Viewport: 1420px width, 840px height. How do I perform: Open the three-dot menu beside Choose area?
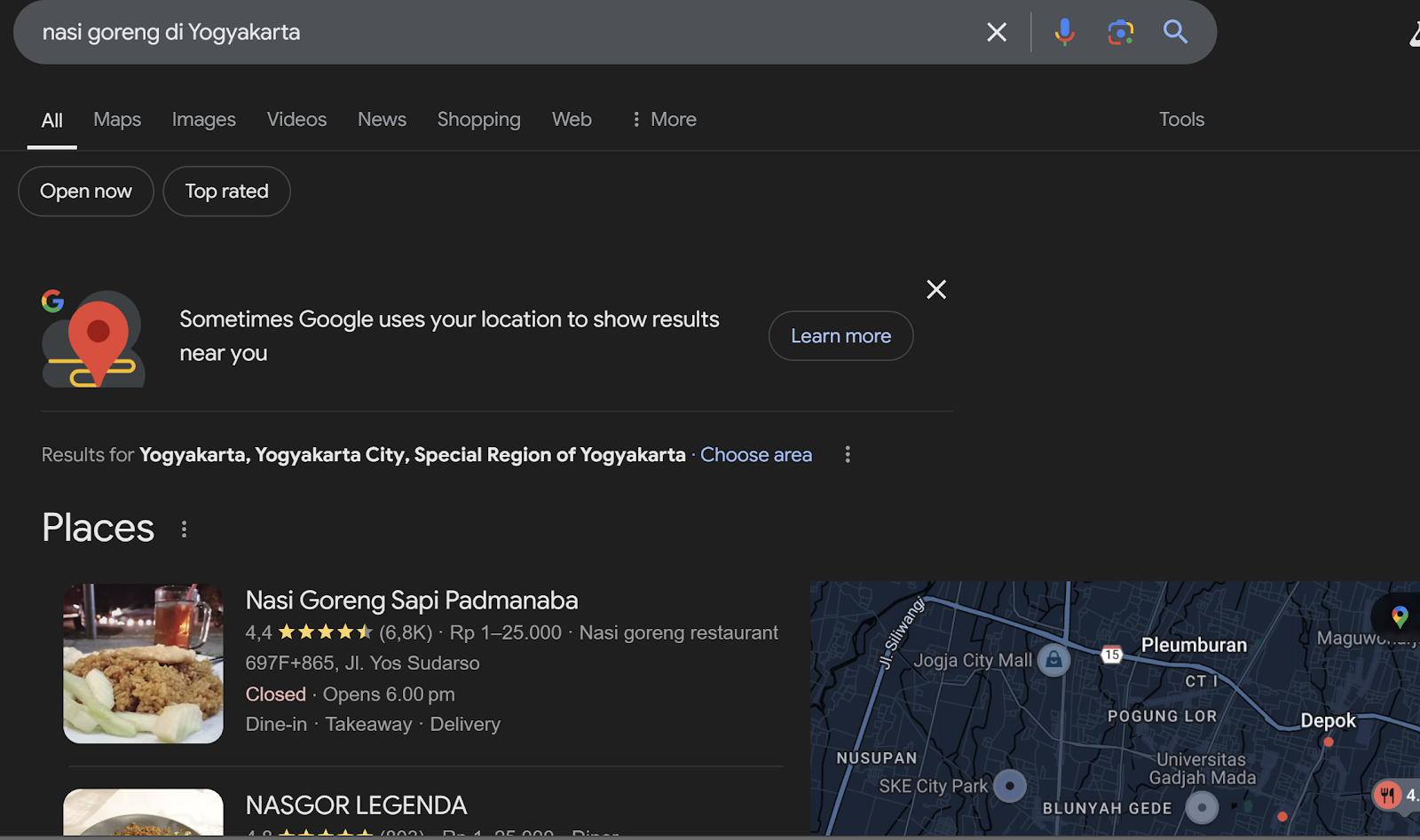[848, 454]
